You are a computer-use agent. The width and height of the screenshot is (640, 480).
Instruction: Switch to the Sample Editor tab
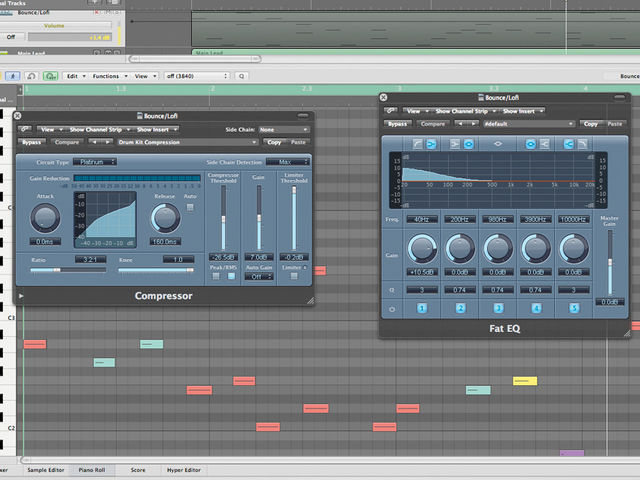point(46,470)
